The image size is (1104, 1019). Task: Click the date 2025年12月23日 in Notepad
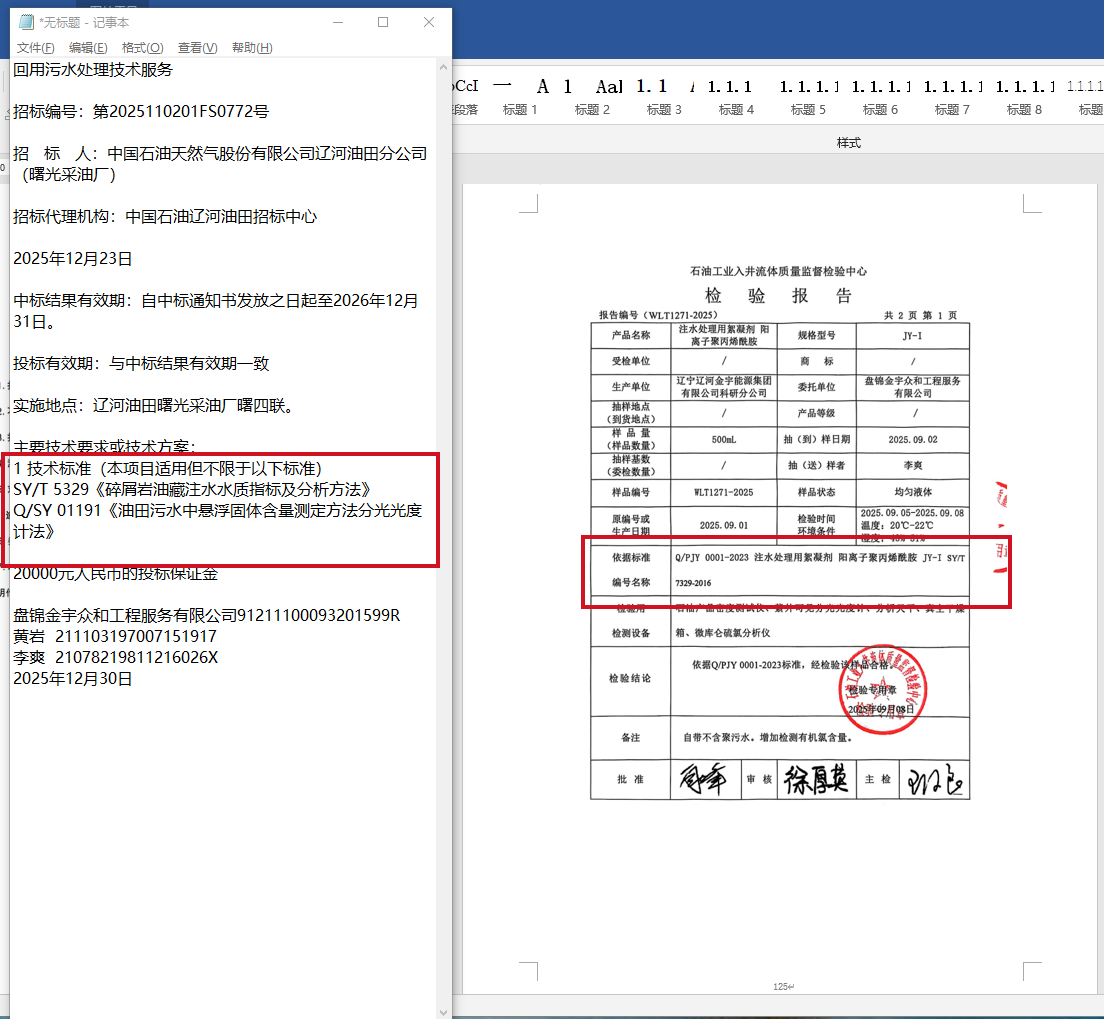[73, 258]
